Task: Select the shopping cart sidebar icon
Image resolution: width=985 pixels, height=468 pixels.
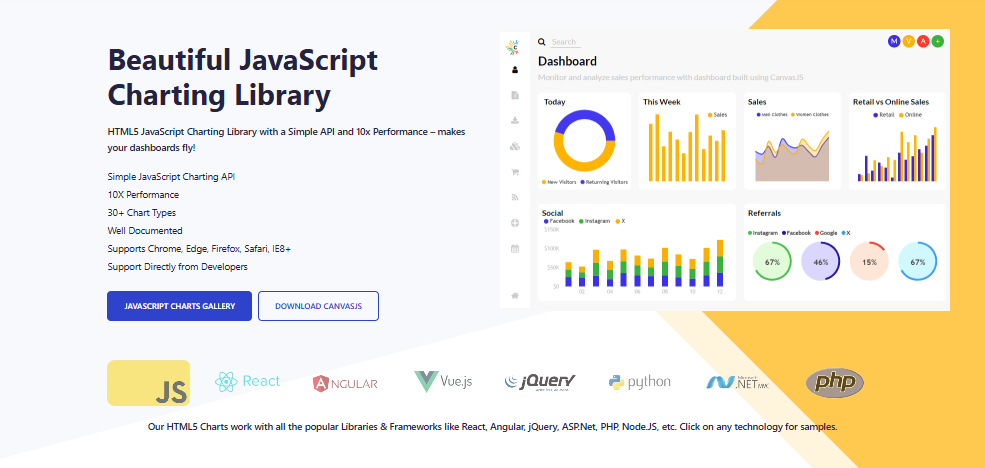Action: click(x=515, y=172)
